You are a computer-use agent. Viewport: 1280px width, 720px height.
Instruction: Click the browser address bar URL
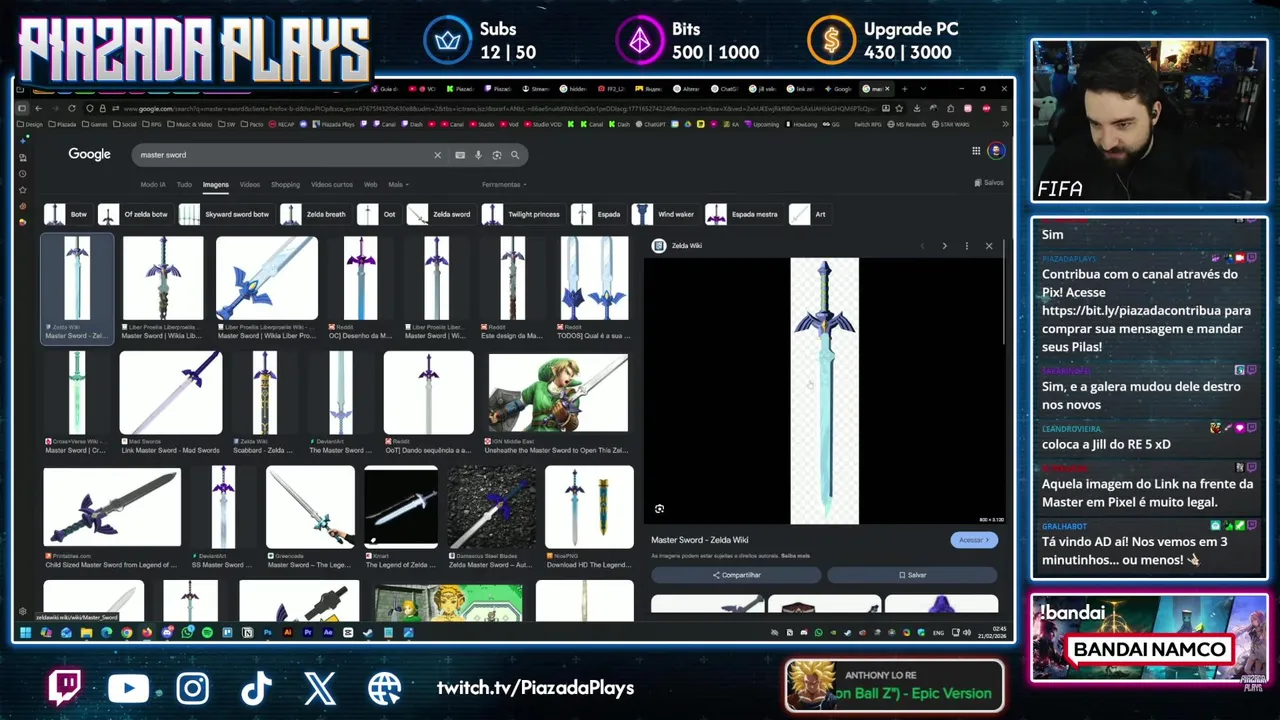500,108
